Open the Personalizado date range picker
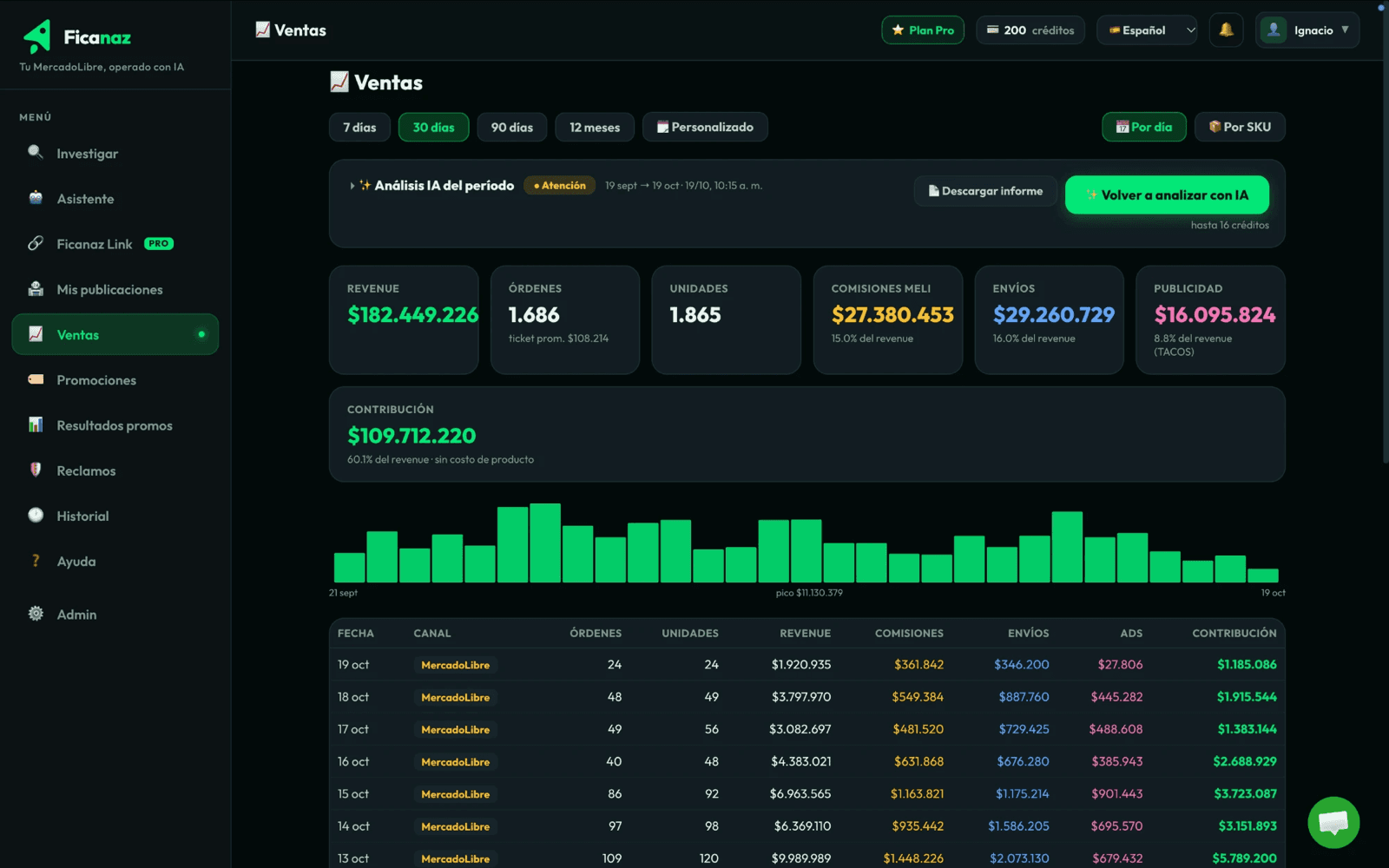This screenshot has width=1389, height=868. click(705, 127)
